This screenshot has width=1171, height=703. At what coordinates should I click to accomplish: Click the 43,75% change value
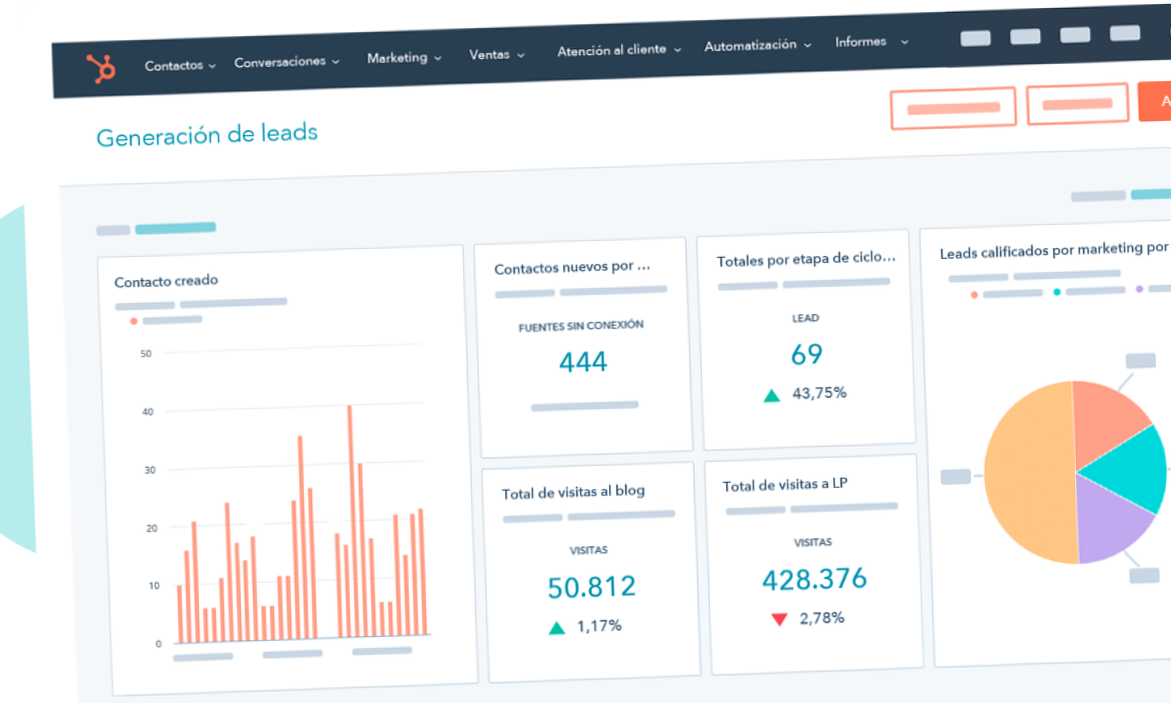(819, 393)
